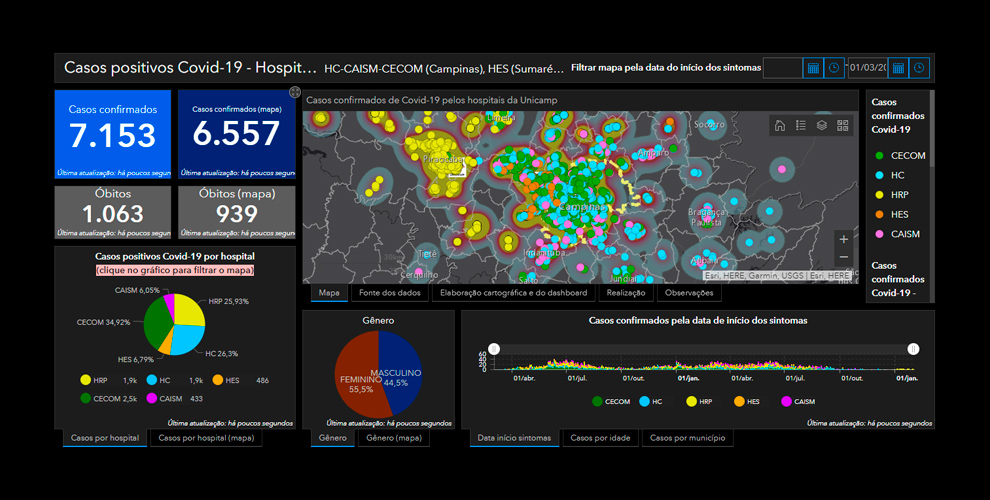Open the start date time clock picker
The width and height of the screenshot is (990, 500).
coord(834,68)
